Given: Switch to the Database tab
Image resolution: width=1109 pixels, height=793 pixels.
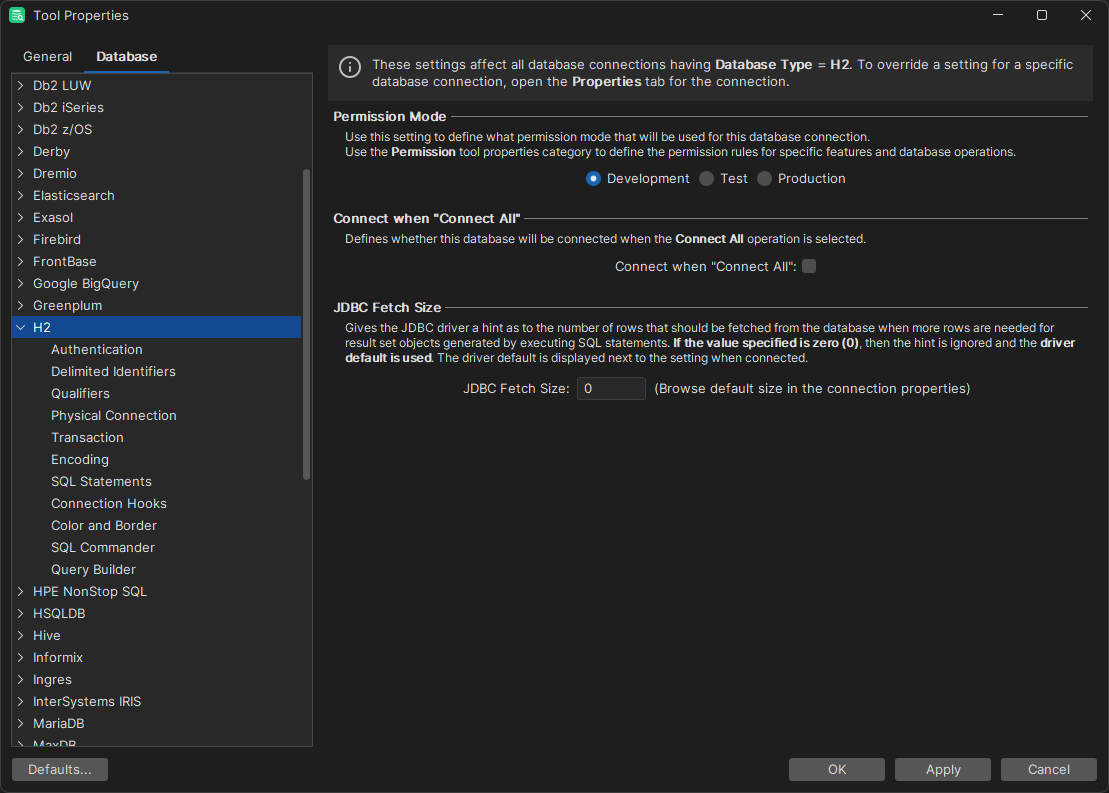Looking at the screenshot, I should coord(126,57).
